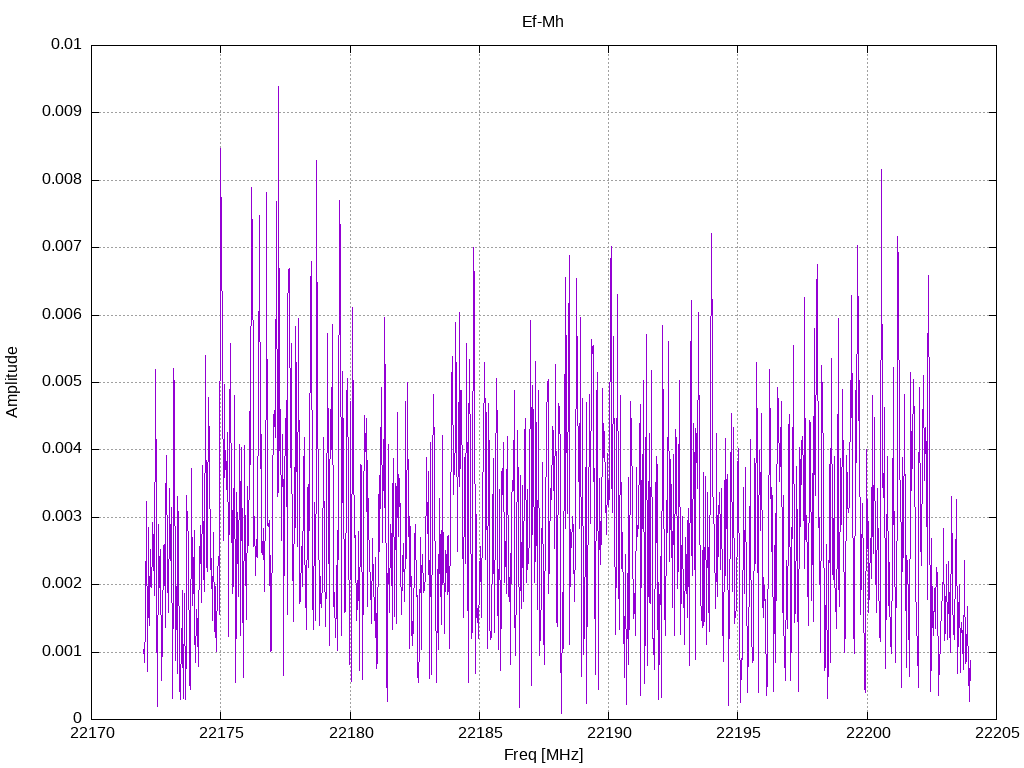
Task: Click the y-axis tick value 0.004
Action: click(62, 449)
